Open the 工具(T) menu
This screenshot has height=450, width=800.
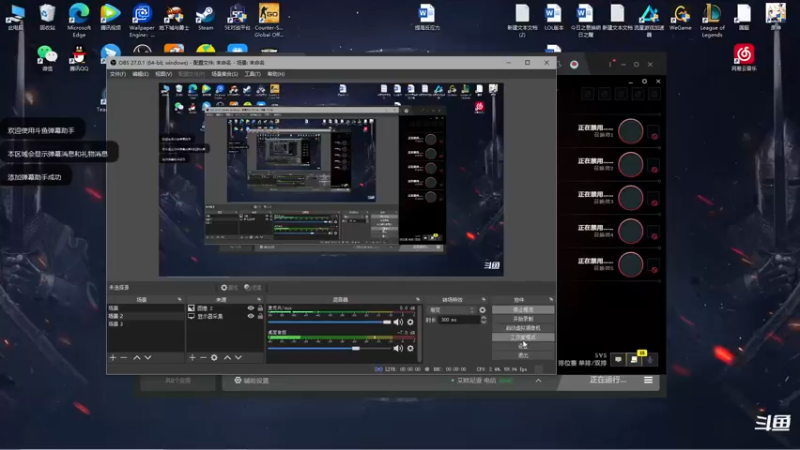(252, 74)
